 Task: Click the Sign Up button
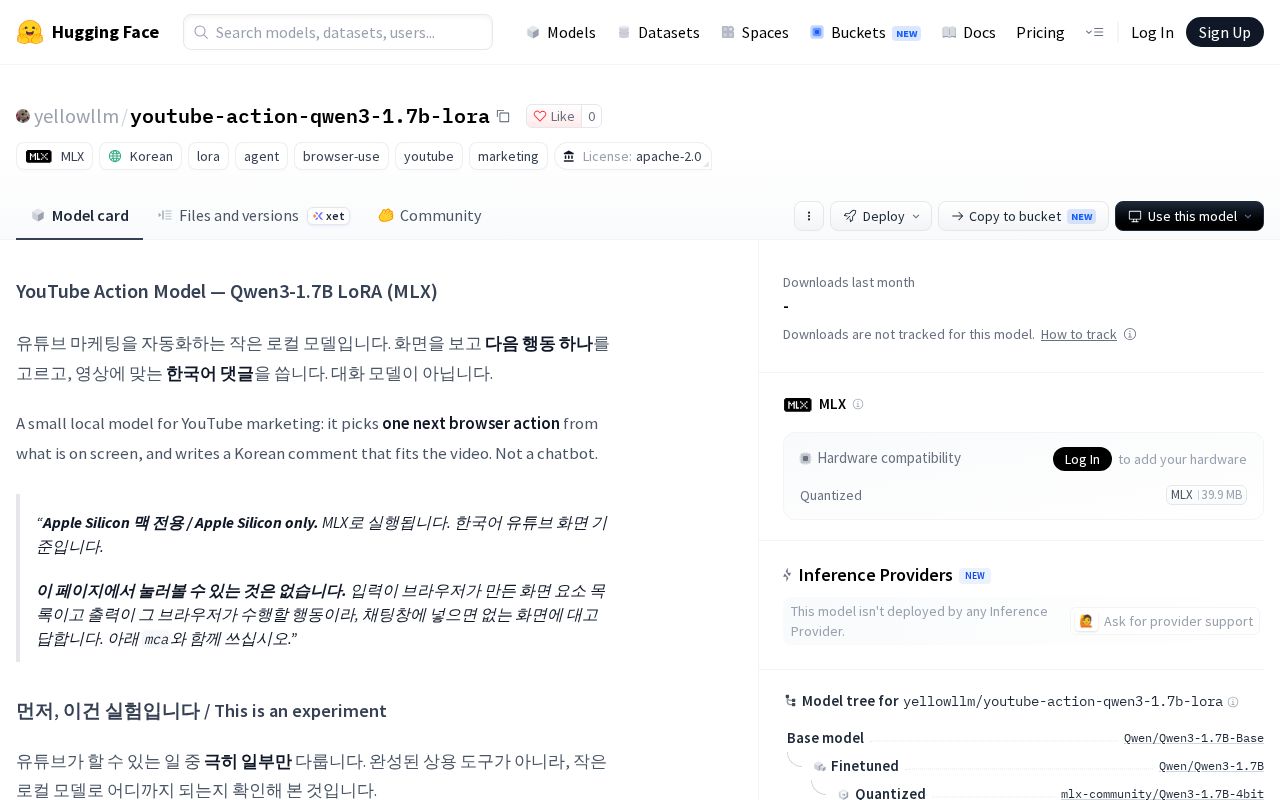(x=1225, y=32)
